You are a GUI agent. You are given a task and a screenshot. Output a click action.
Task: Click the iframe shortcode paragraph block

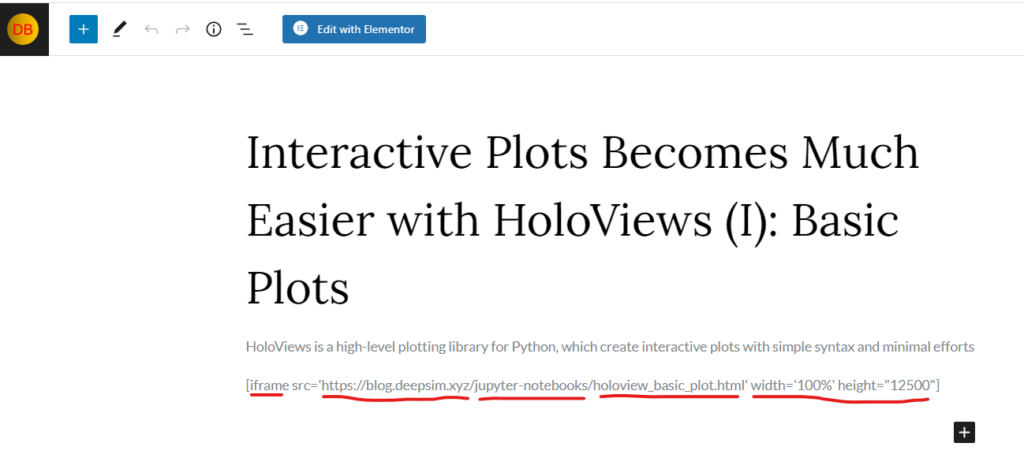click(x=593, y=385)
